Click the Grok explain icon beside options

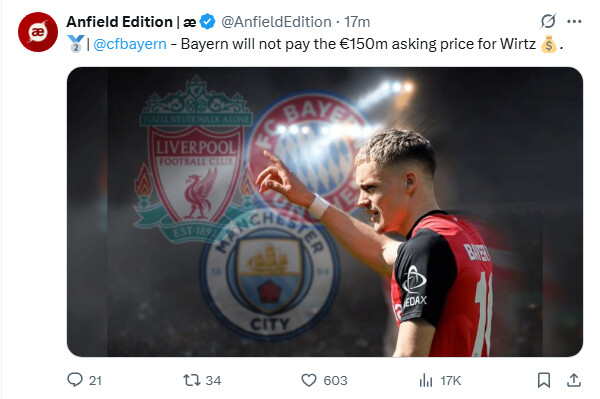pyautogui.click(x=548, y=21)
